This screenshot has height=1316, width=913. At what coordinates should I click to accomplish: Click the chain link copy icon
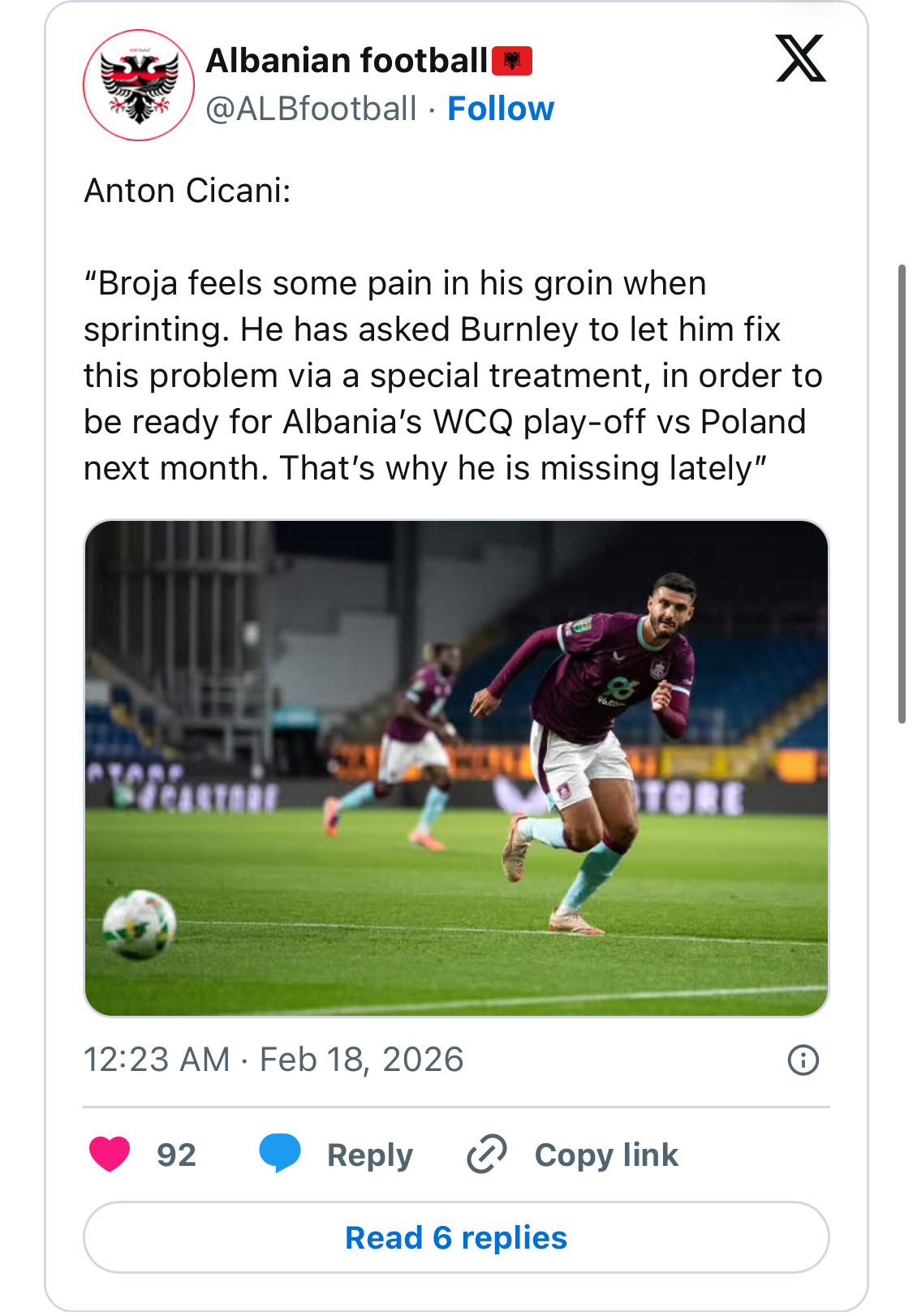[487, 1154]
